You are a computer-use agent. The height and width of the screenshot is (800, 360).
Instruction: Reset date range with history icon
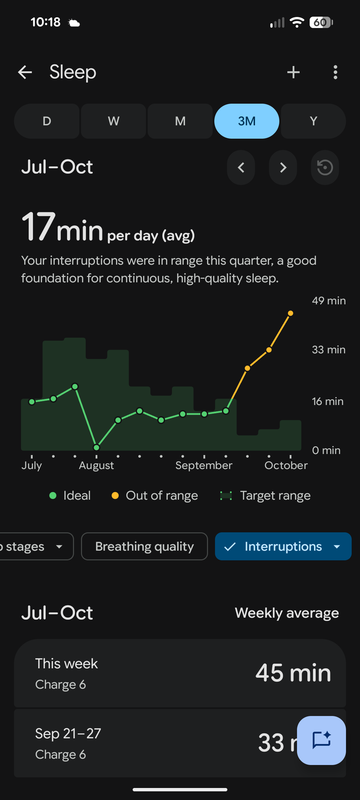325,167
